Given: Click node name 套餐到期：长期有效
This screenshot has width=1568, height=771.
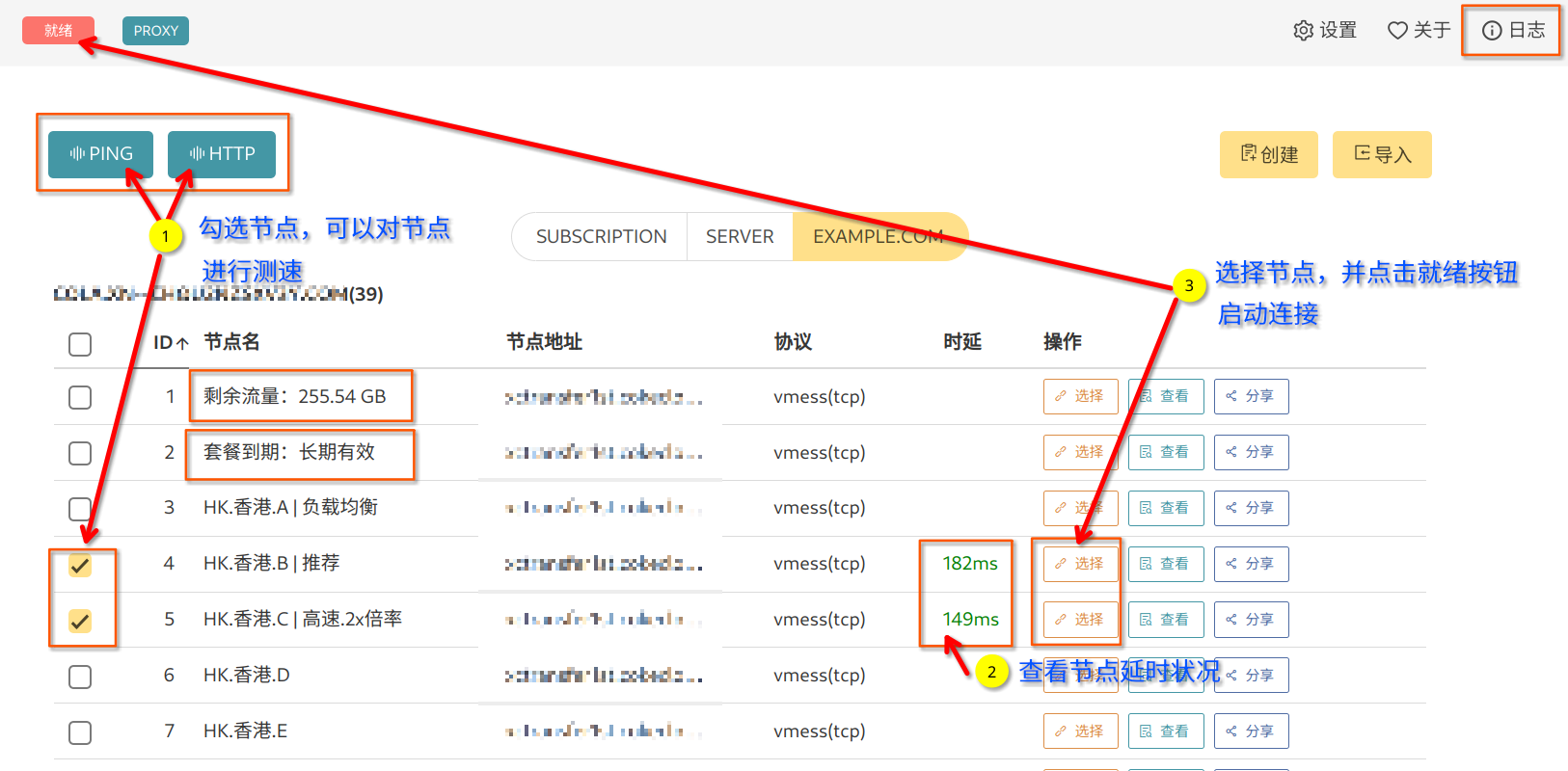Looking at the screenshot, I should click(x=289, y=452).
